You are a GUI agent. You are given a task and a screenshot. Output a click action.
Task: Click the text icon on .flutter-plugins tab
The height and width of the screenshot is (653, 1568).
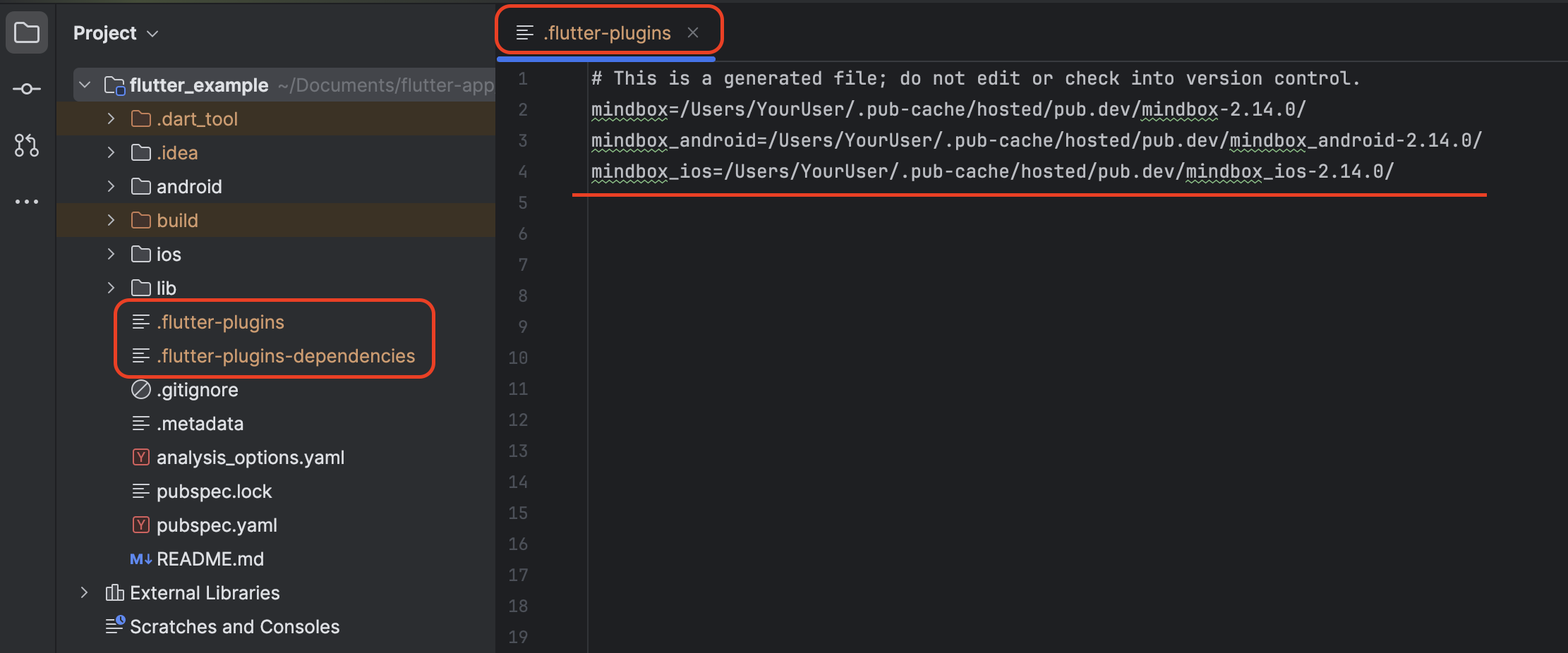[x=525, y=33]
